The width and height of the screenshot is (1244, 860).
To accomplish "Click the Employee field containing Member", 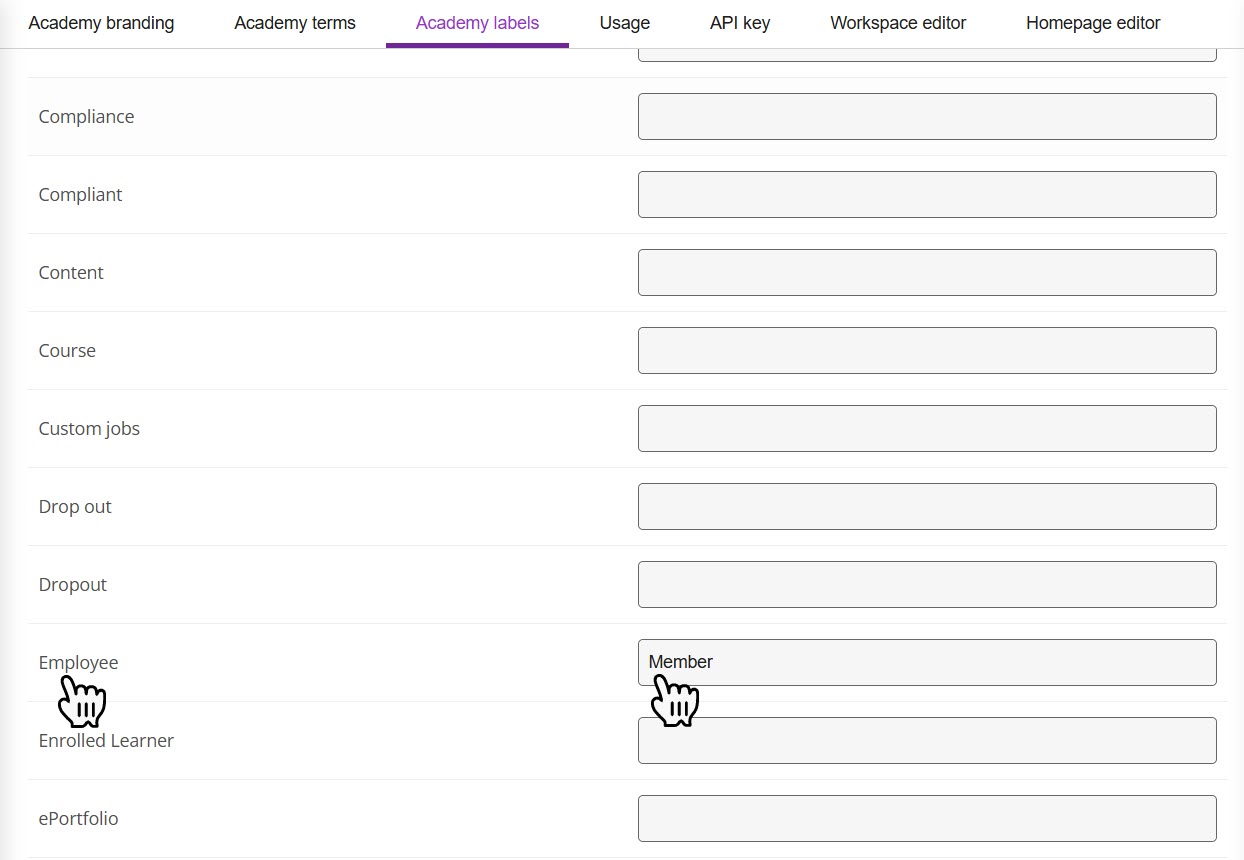I will [x=927, y=662].
